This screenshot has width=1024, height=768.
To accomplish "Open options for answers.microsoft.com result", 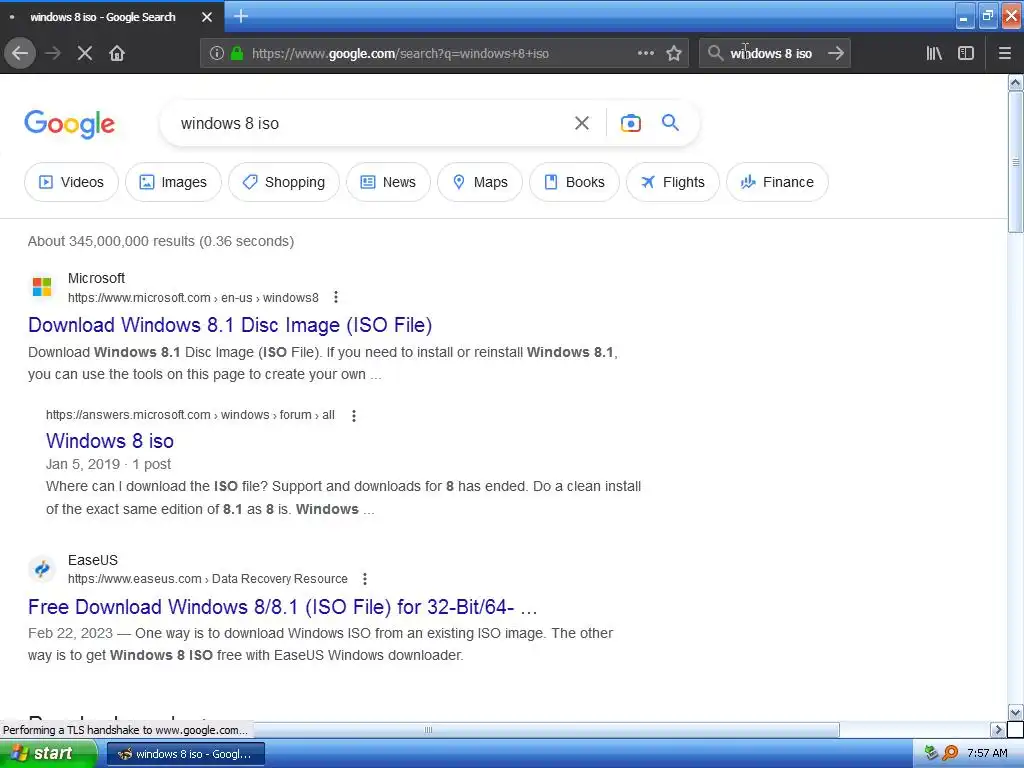I will [354, 415].
